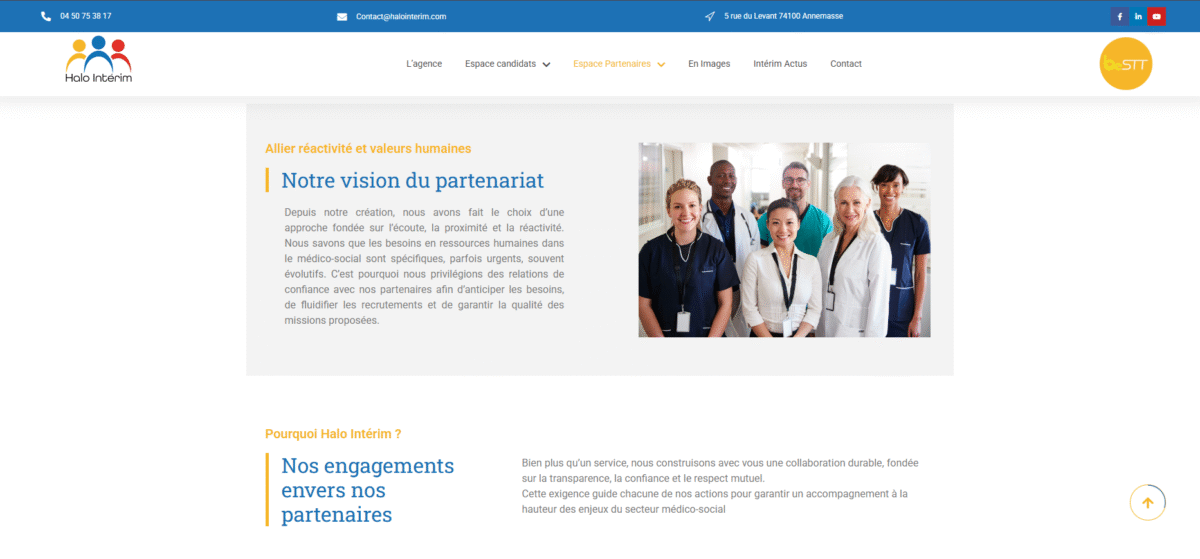Click the Contact@halointerim.com email link
Image resolution: width=1200 pixels, height=559 pixels.
[x=401, y=16]
